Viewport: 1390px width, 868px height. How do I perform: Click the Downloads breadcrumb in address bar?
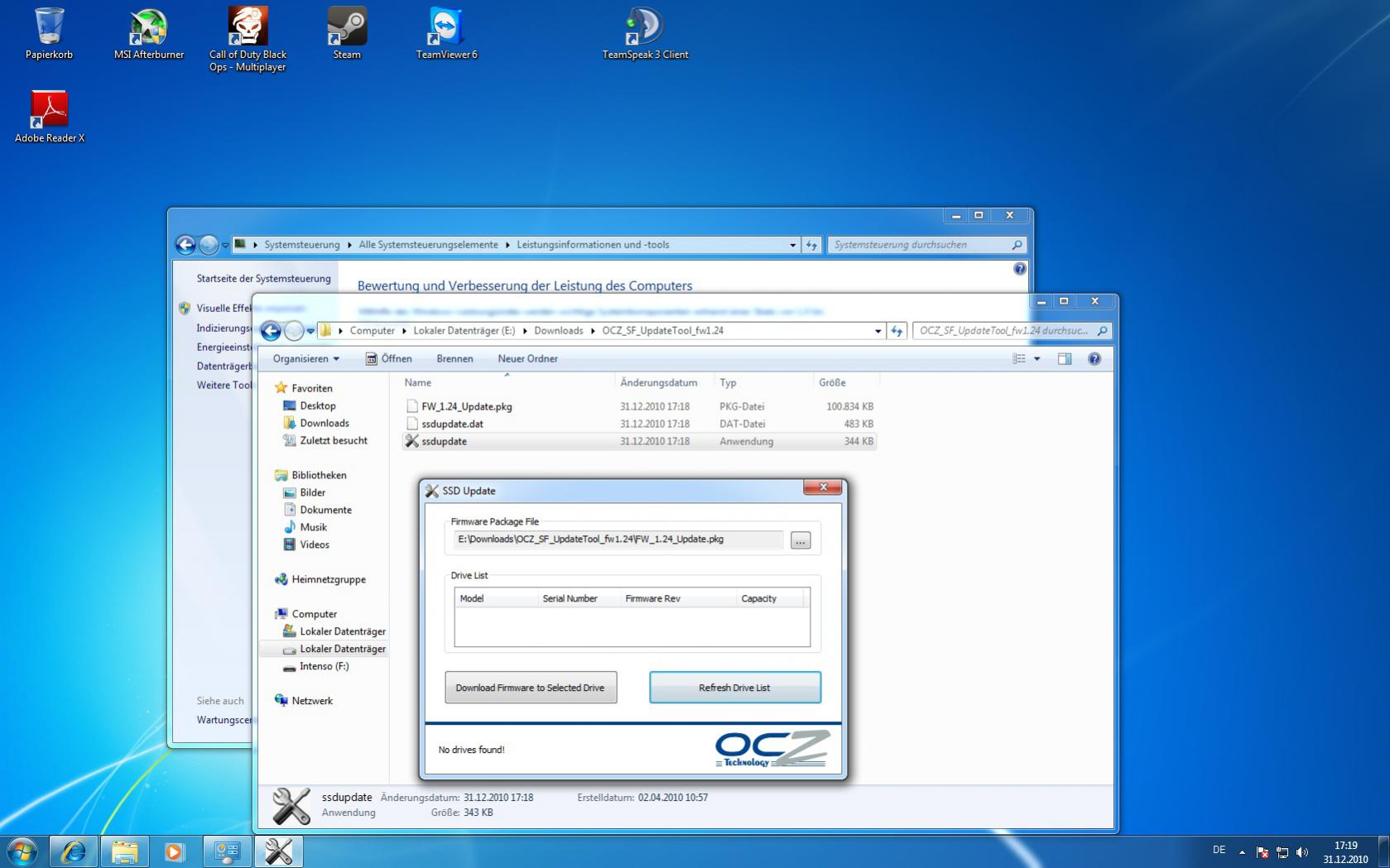tap(559, 331)
